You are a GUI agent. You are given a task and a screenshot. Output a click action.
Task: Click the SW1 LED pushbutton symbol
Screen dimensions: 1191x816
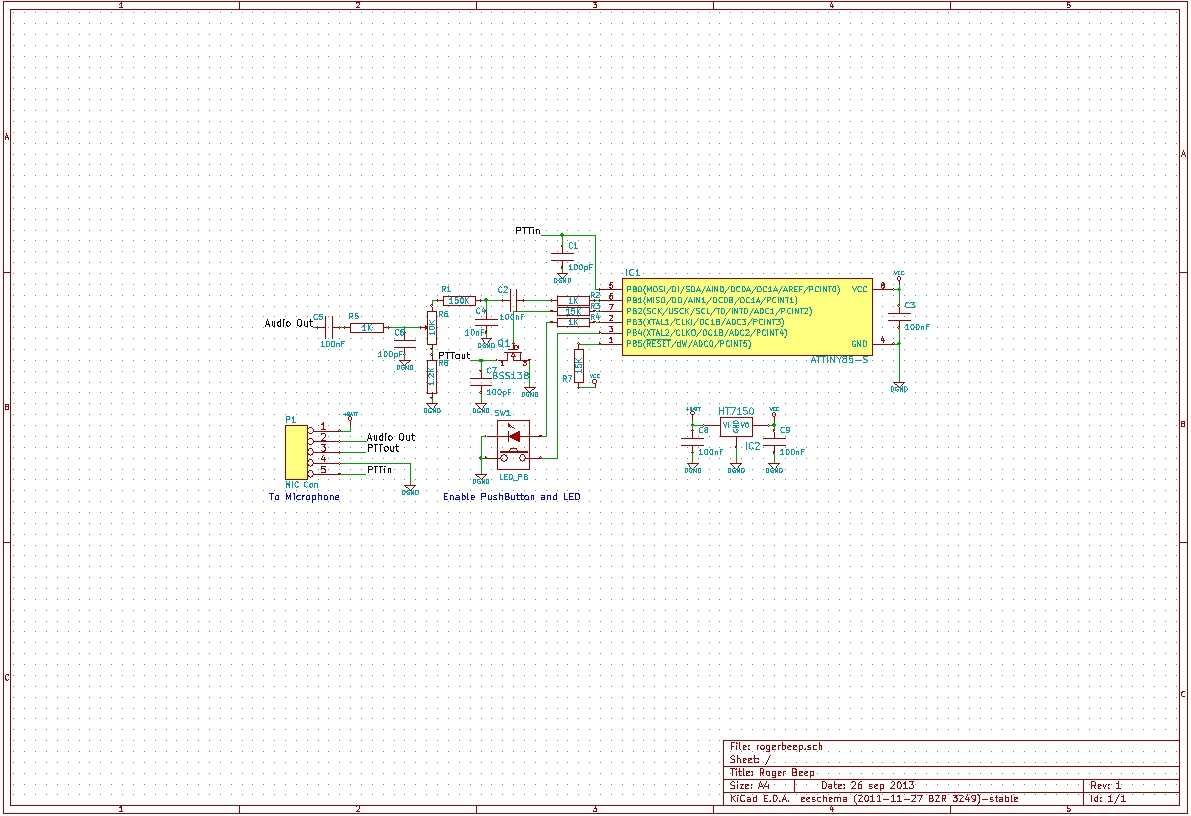pyautogui.click(x=515, y=445)
